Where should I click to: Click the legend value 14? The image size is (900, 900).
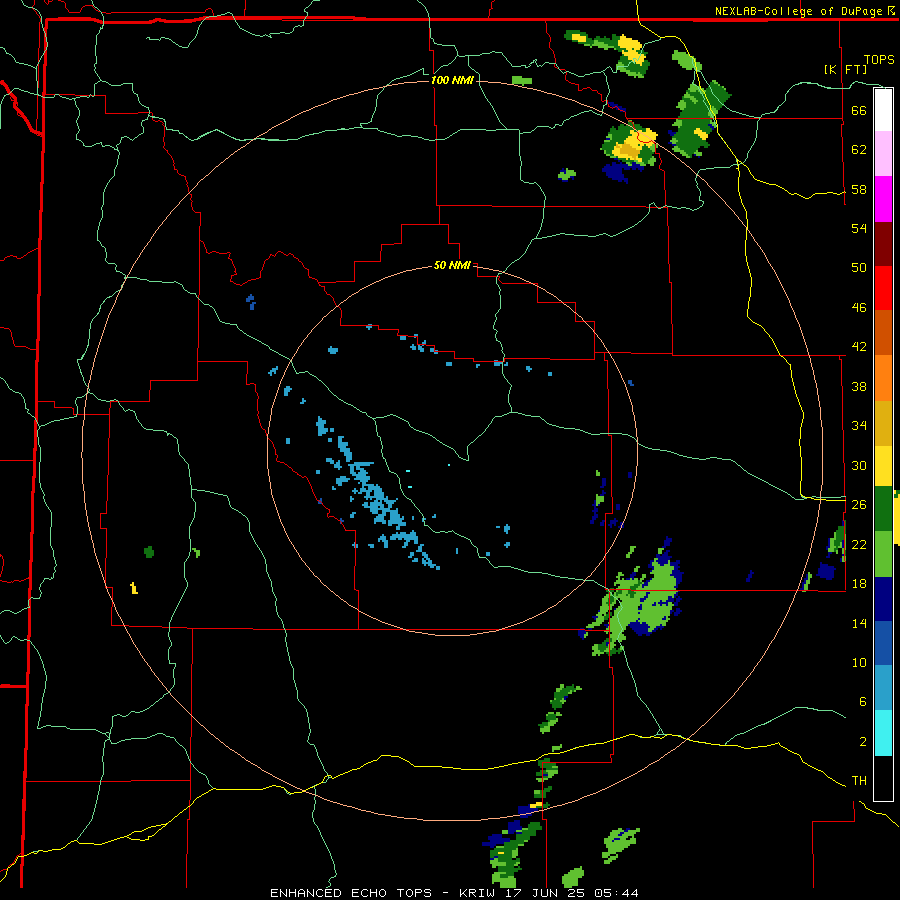click(859, 623)
